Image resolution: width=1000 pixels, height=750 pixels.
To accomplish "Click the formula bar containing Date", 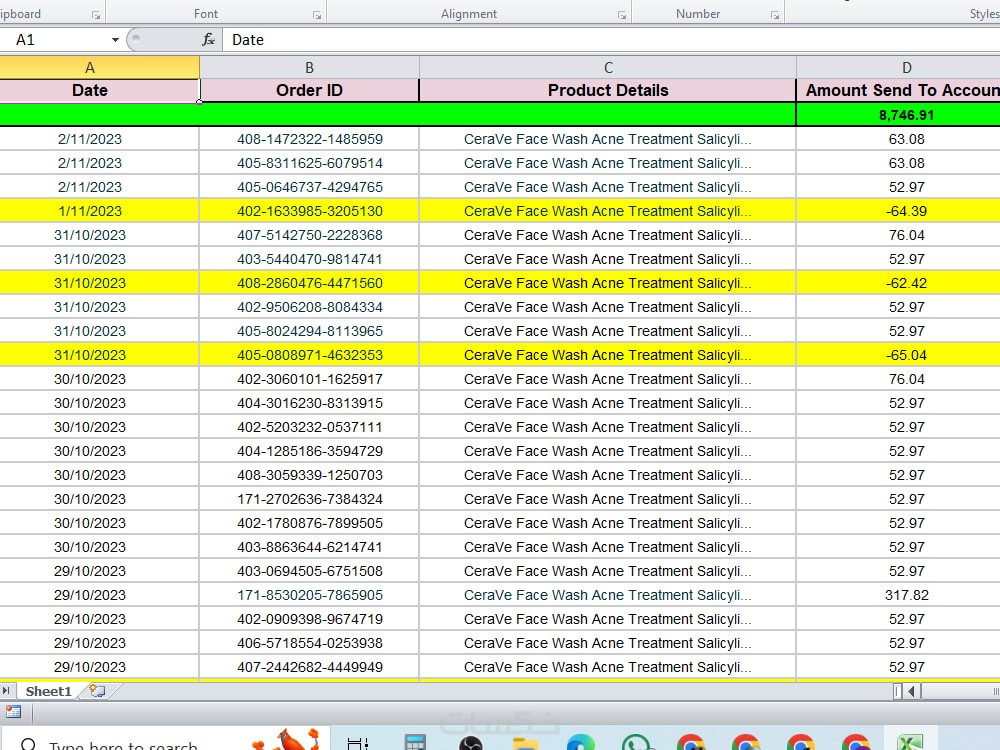I will (611, 40).
